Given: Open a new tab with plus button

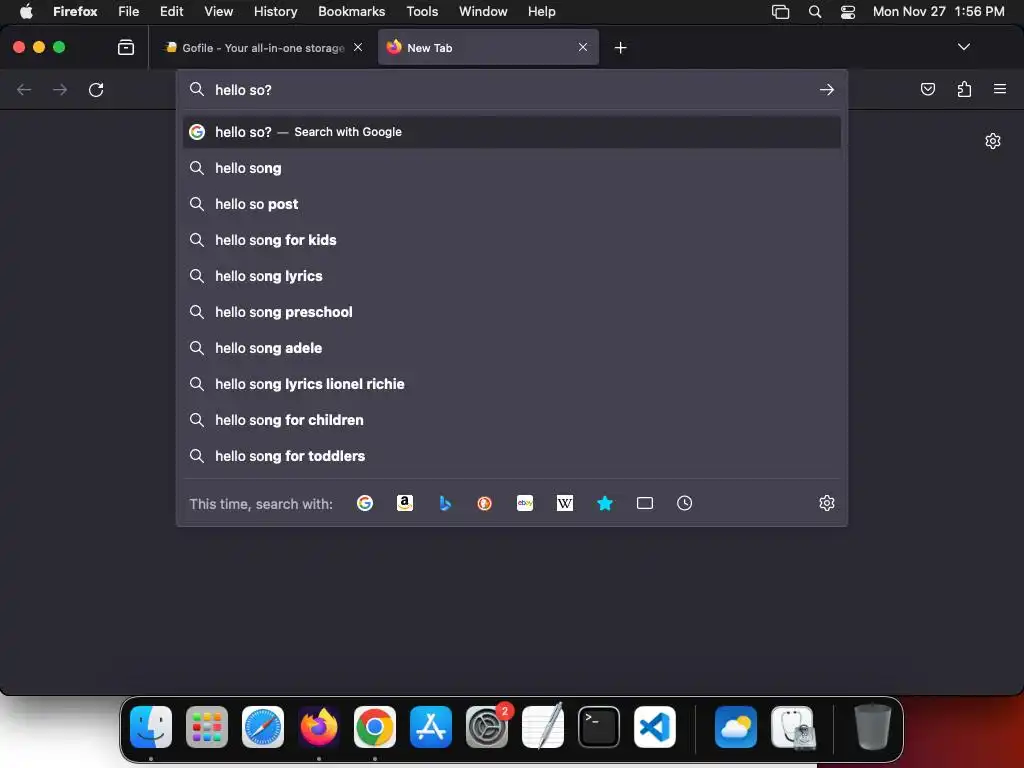Looking at the screenshot, I should point(620,48).
